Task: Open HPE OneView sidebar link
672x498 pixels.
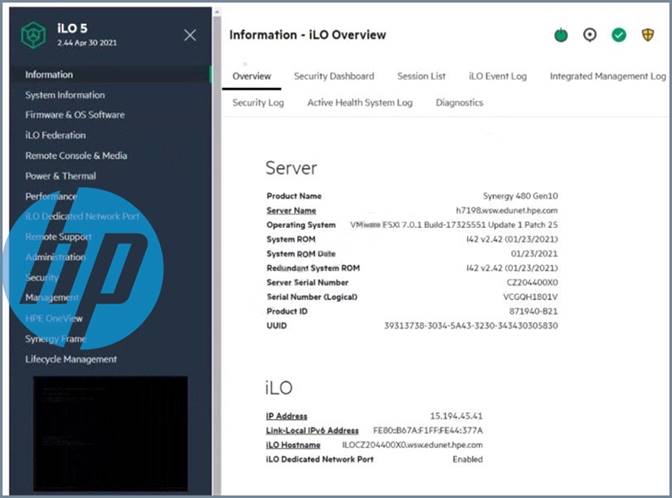Action: pyautogui.click(x=54, y=318)
